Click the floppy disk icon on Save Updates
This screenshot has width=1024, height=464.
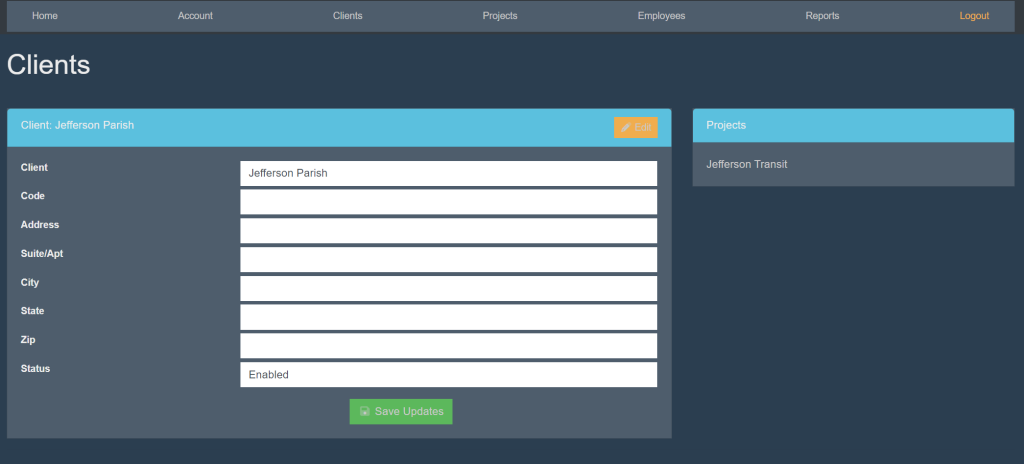[x=365, y=412]
